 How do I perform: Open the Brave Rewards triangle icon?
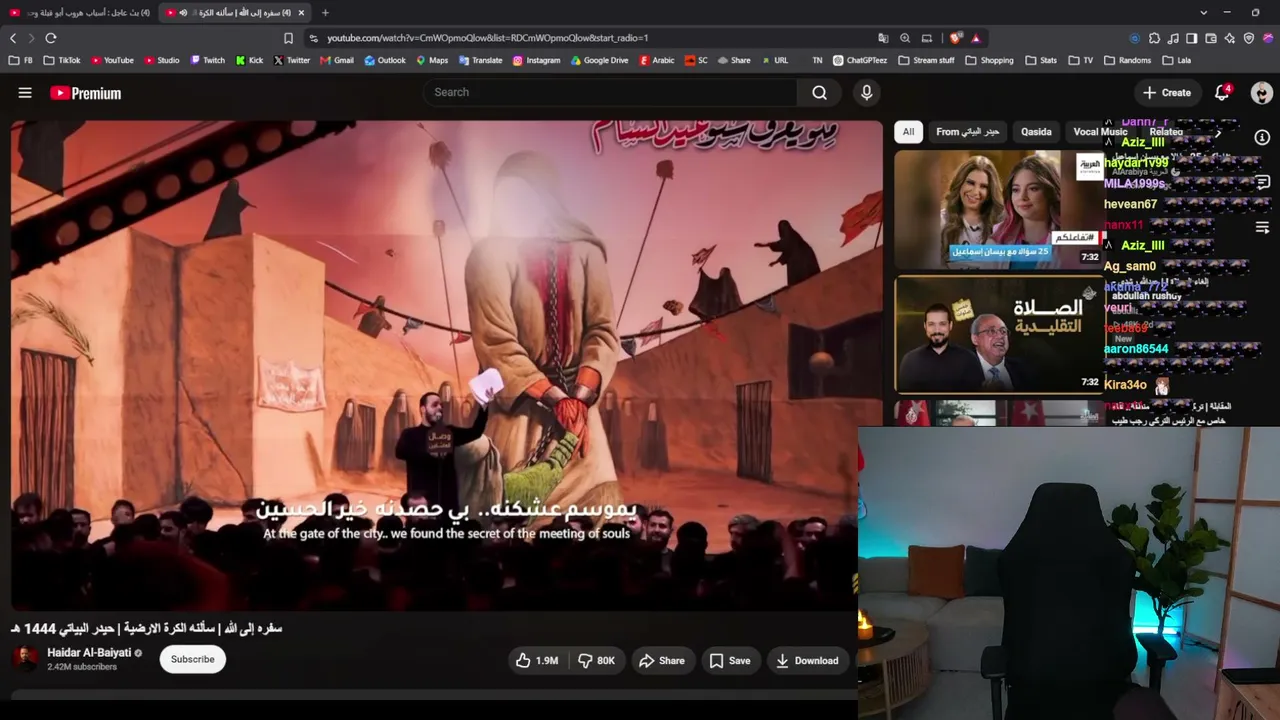(x=976, y=38)
